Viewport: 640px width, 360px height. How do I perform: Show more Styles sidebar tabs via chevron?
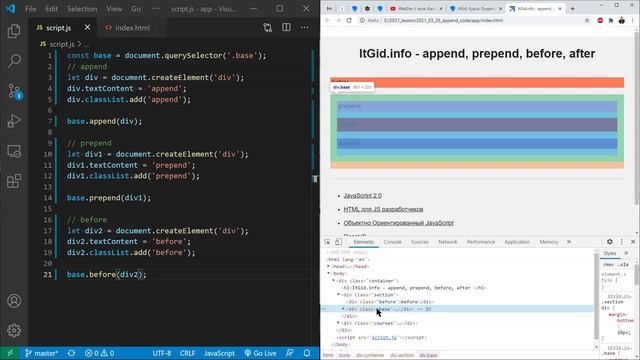[626, 253]
